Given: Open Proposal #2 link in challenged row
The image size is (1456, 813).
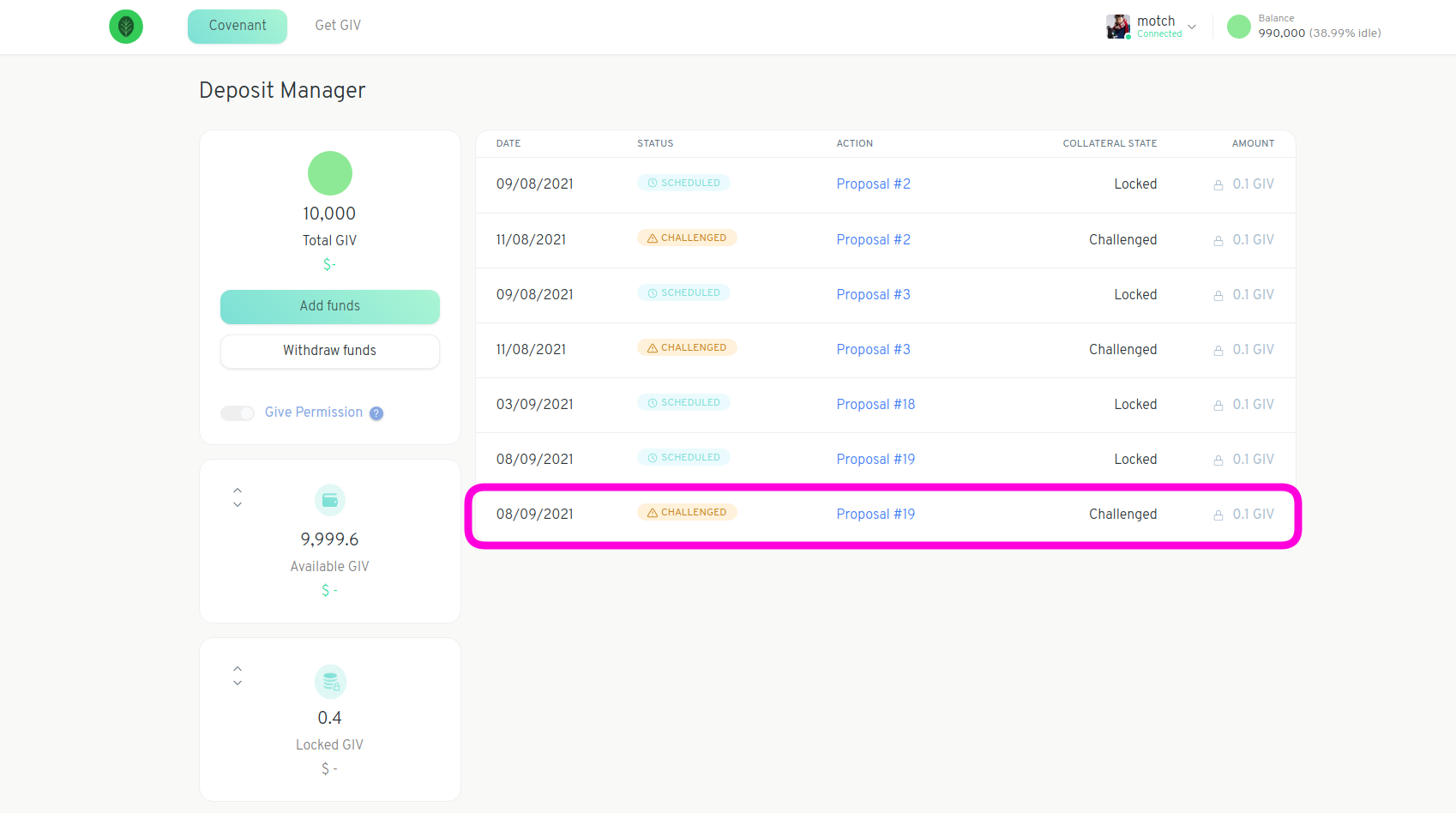Looking at the screenshot, I should click(873, 239).
